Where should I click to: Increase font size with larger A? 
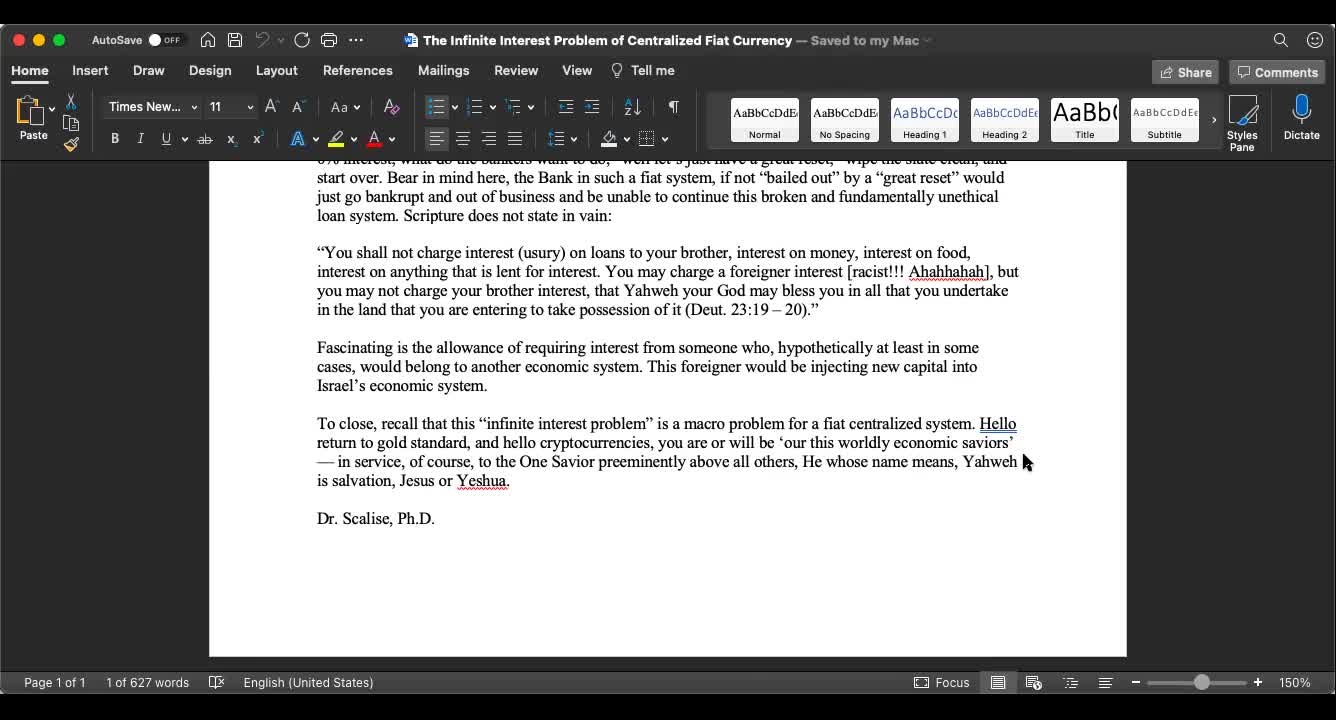[x=272, y=107]
